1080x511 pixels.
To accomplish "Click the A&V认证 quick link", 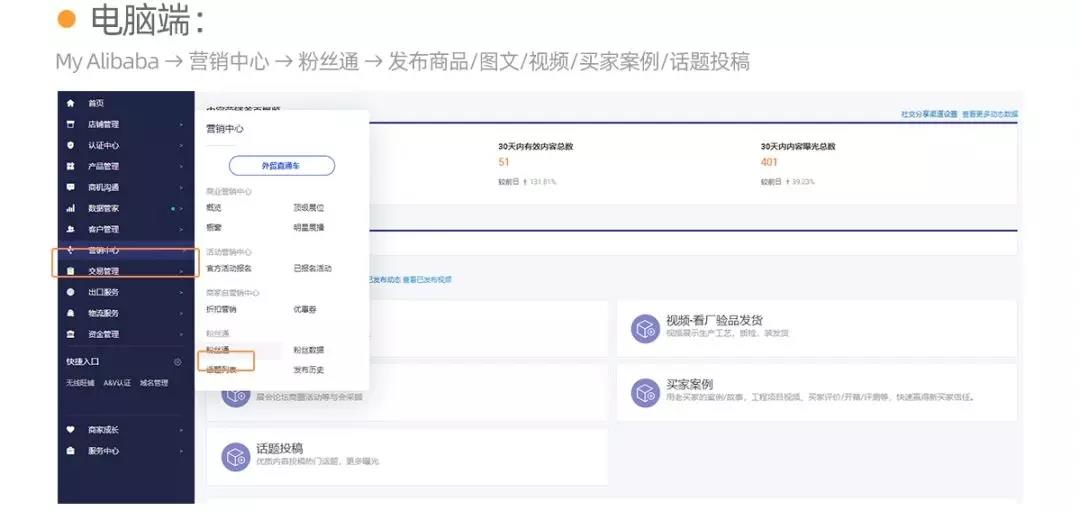I will [117, 383].
